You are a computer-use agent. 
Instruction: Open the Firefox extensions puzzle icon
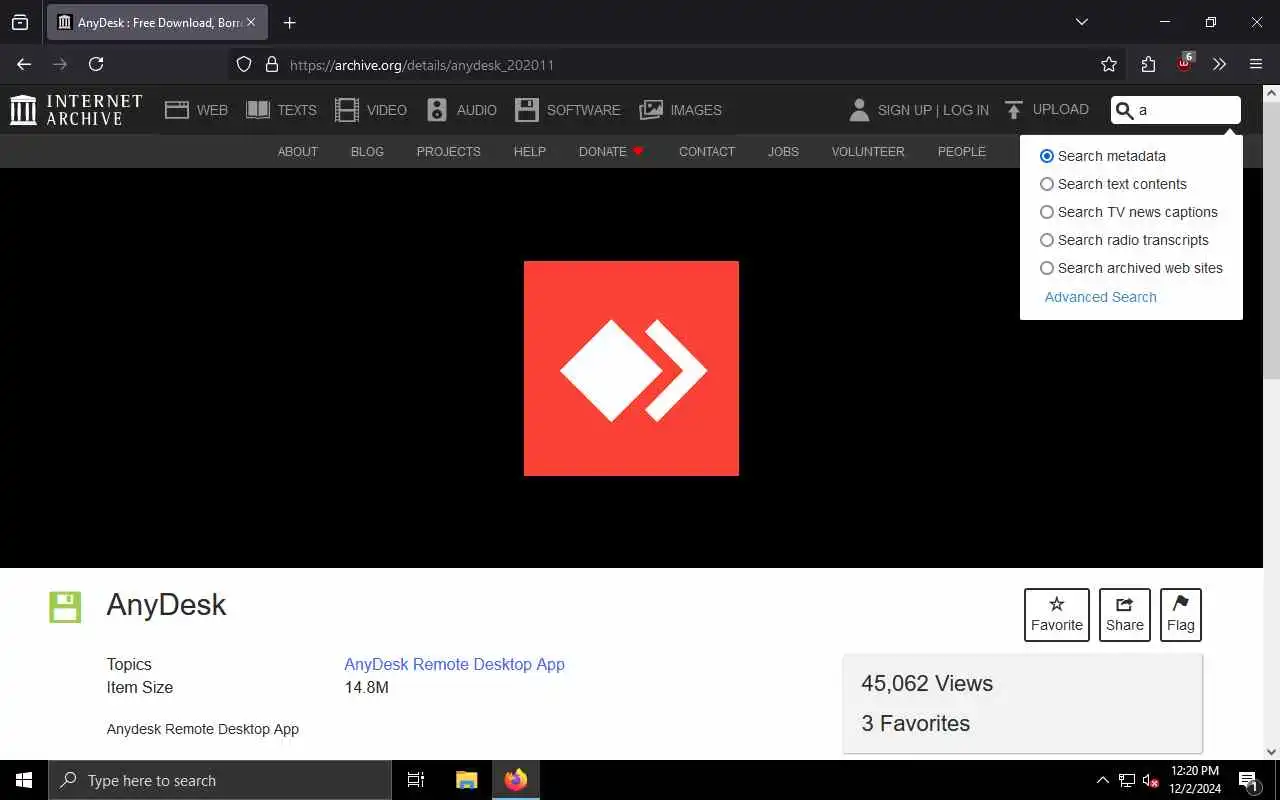click(x=1148, y=64)
